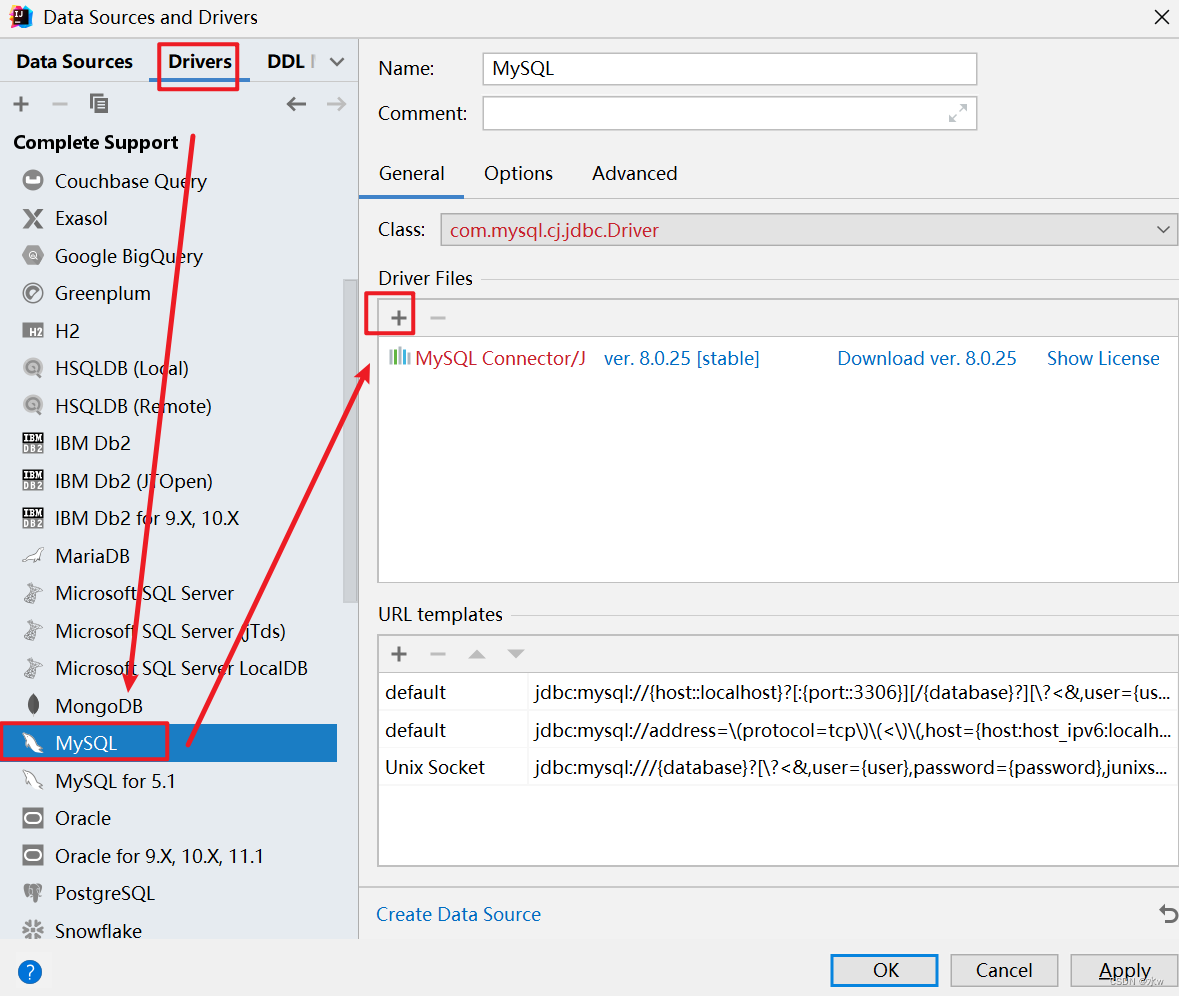Click Download ver. 8.0.25 link

pyautogui.click(x=926, y=359)
